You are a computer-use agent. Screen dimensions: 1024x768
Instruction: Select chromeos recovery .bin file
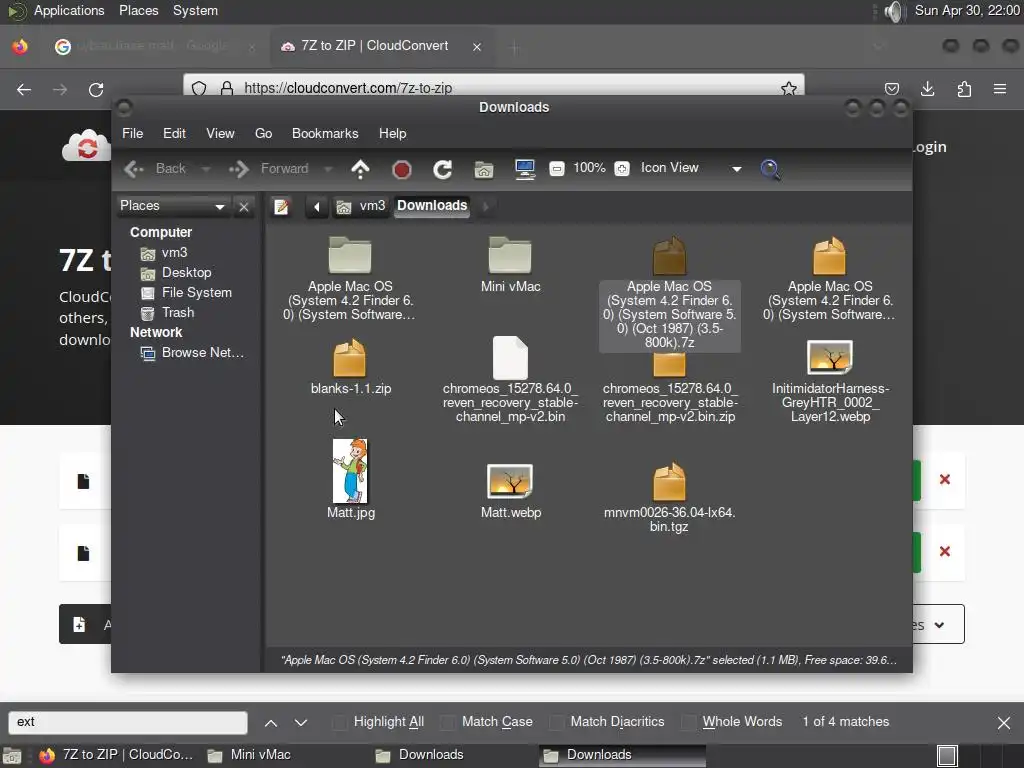pyautogui.click(x=510, y=379)
